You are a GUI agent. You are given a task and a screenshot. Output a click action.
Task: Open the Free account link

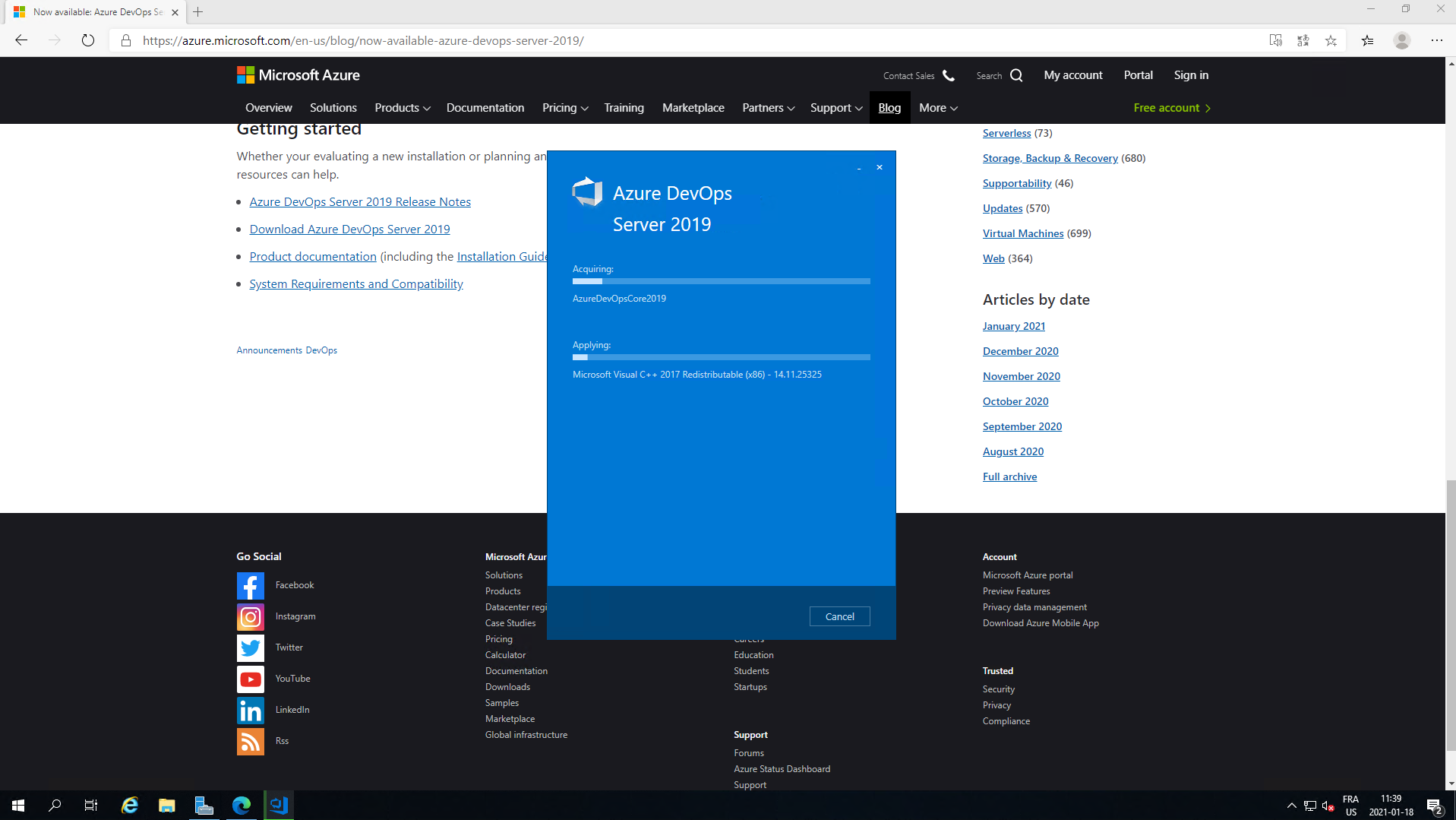click(x=1171, y=108)
